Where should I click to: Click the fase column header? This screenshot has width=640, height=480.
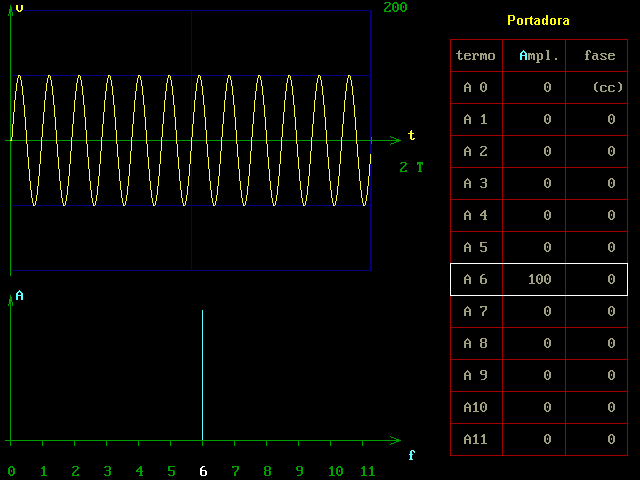coord(597,56)
